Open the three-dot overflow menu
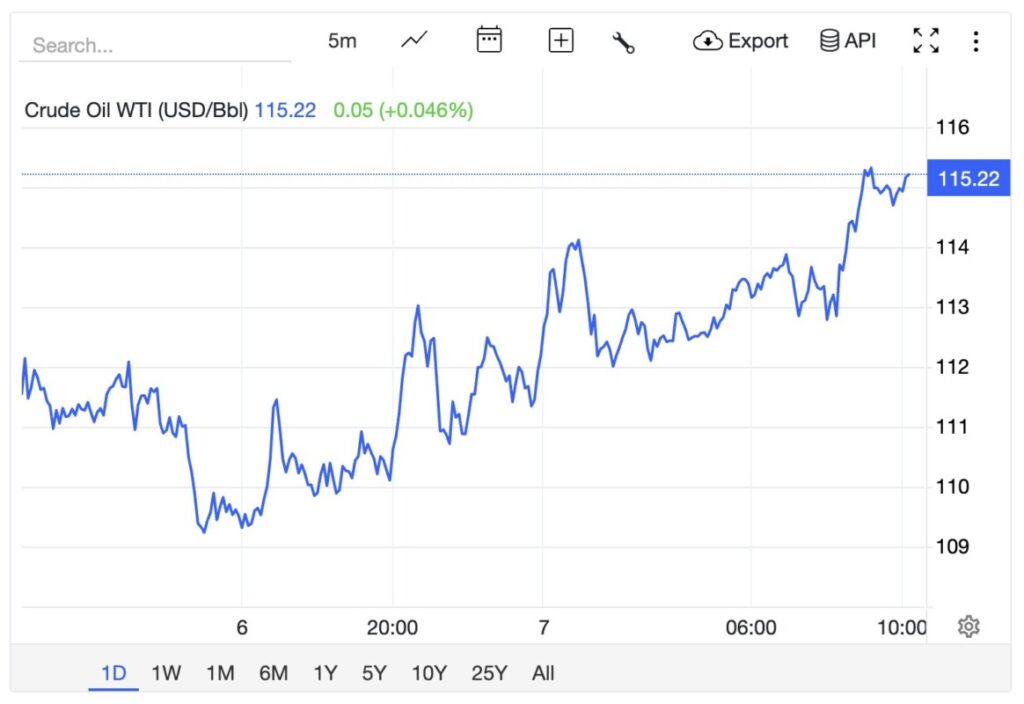The width and height of the screenshot is (1024, 704). pyautogui.click(x=975, y=40)
